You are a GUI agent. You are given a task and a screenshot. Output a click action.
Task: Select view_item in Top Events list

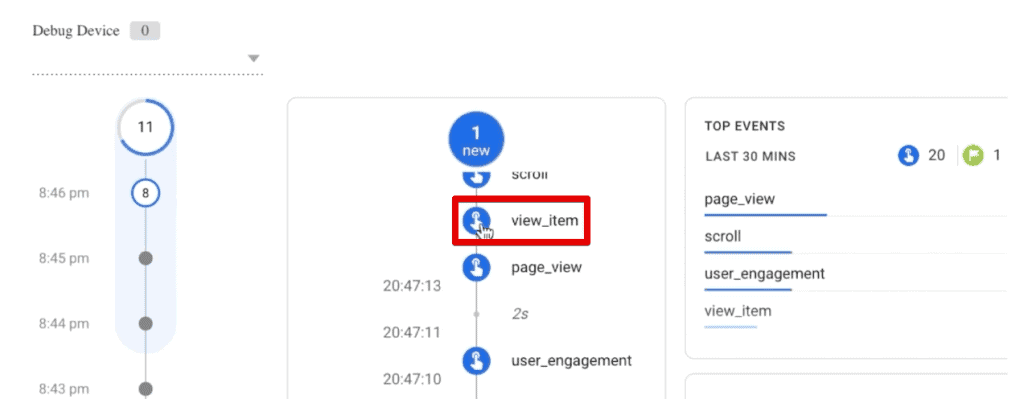[738, 311]
